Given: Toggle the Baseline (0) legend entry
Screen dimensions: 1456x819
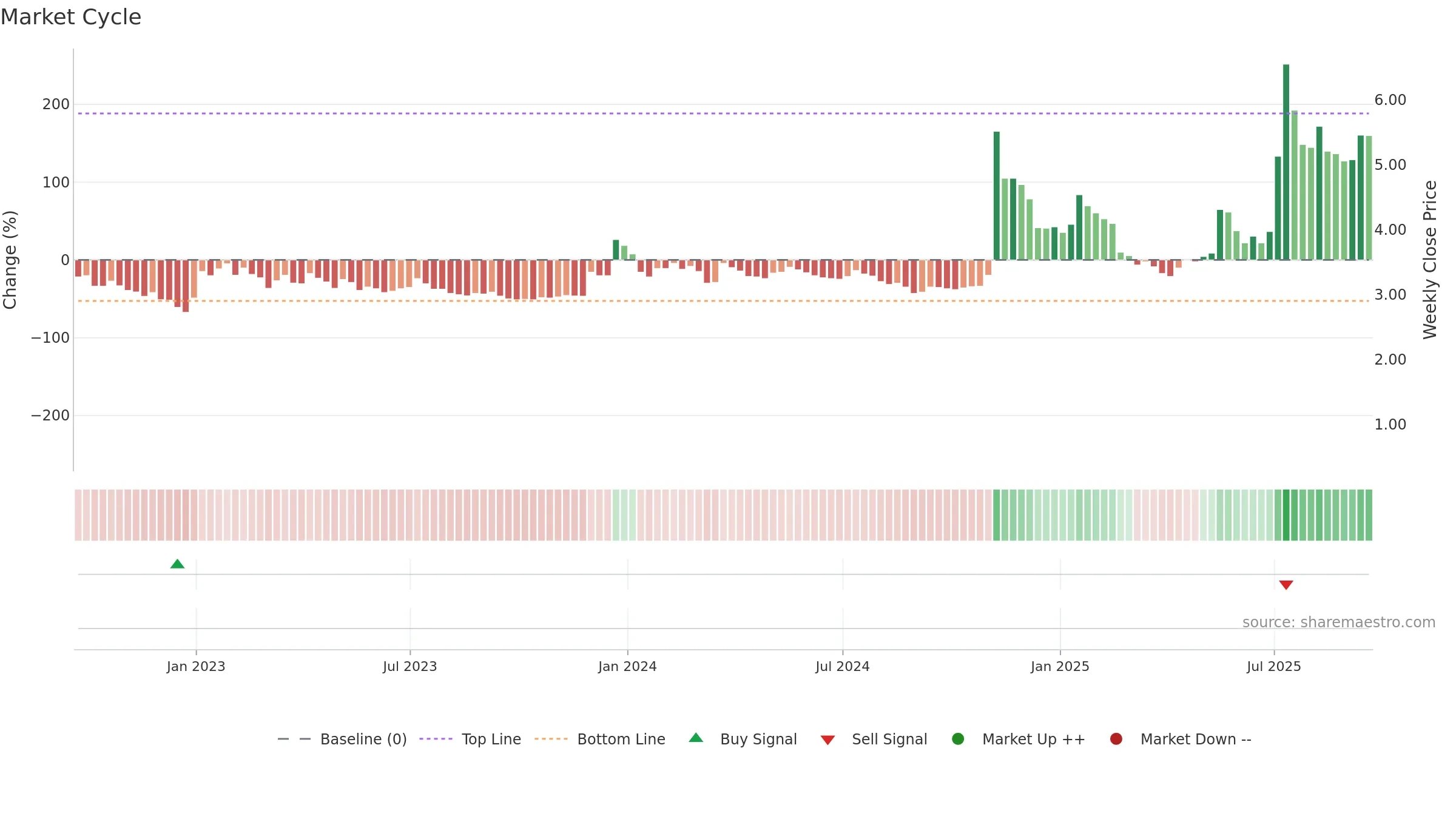Looking at the screenshot, I should [342, 739].
